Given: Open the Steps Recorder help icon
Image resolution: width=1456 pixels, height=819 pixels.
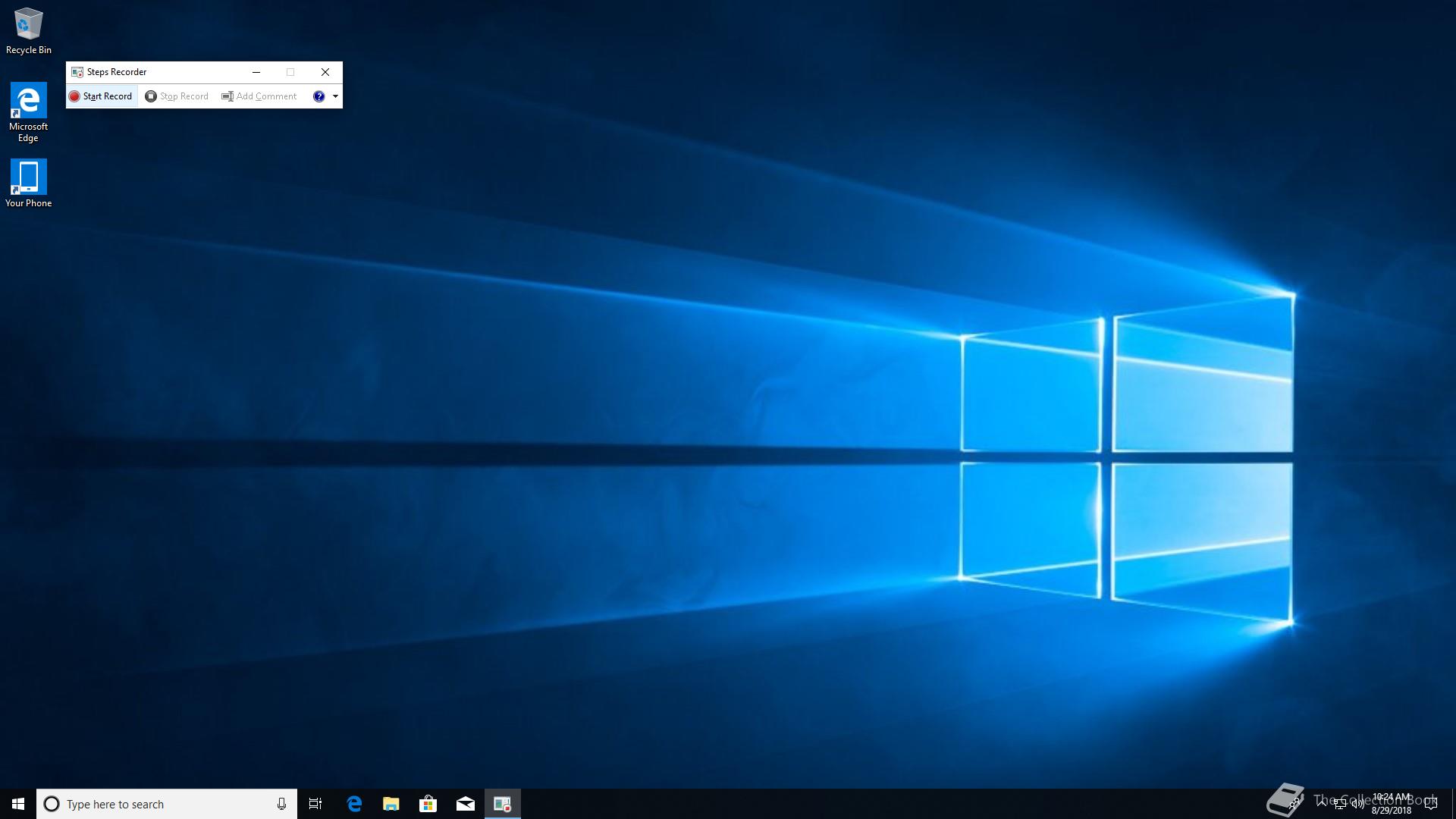Looking at the screenshot, I should point(318,96).
